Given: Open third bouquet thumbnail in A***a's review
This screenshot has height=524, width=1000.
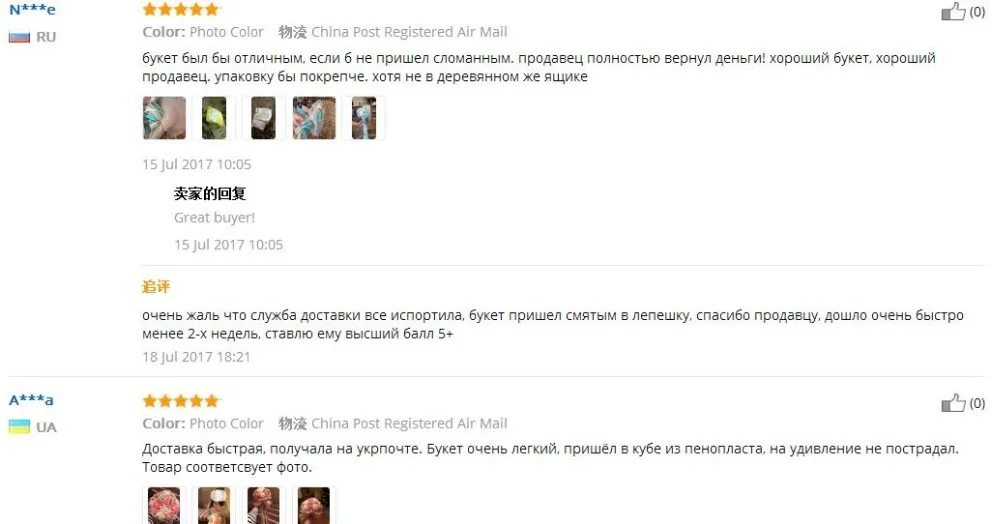Looking at the screenshot, I should (x=263, y=506).
